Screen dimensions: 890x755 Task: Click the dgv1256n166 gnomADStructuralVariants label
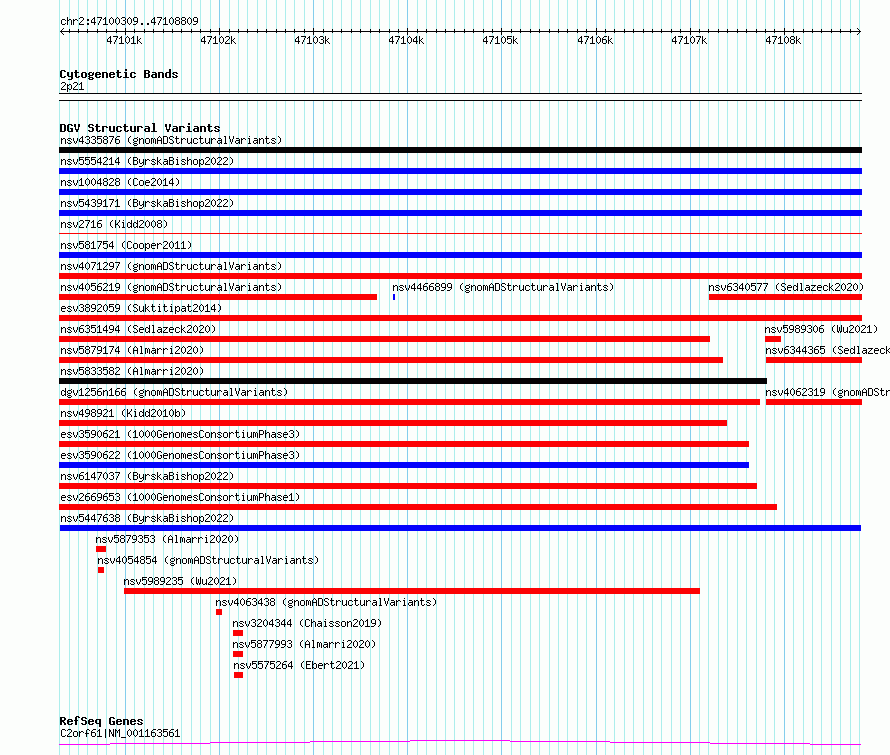point(174,392)
